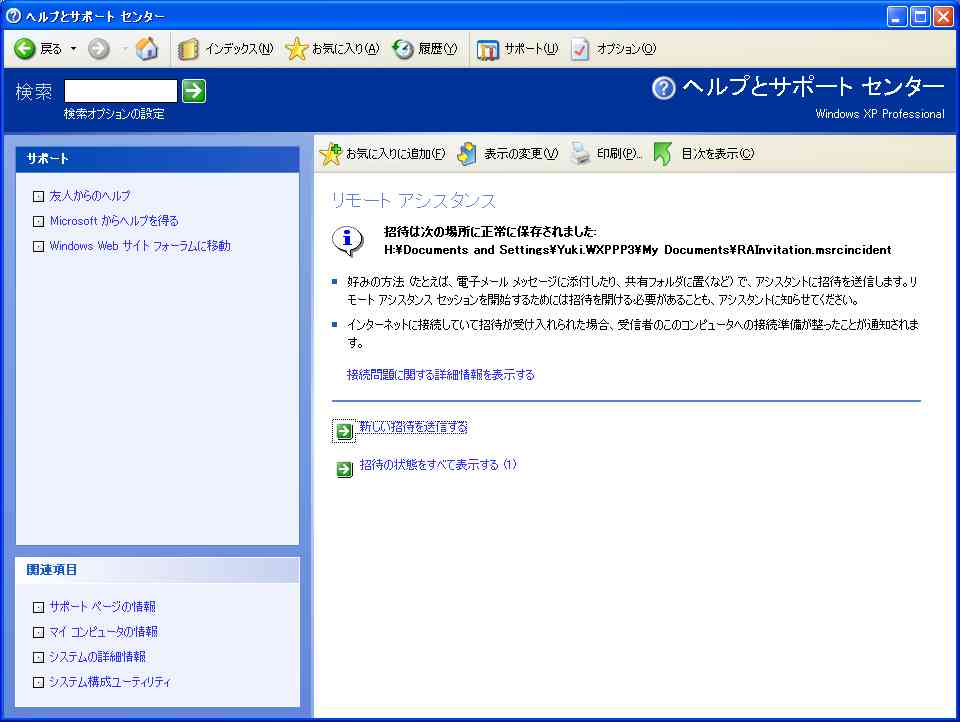Open Microsoft からヘルプを得る link
The image size is (960, 722).
tap(114, 221)
